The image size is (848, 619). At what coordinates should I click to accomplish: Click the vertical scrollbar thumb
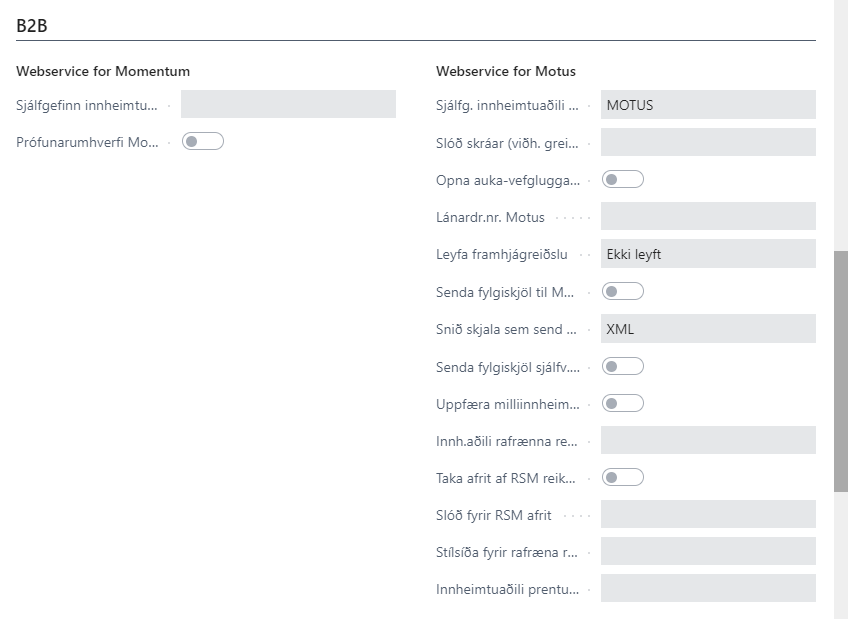point(840,370)
